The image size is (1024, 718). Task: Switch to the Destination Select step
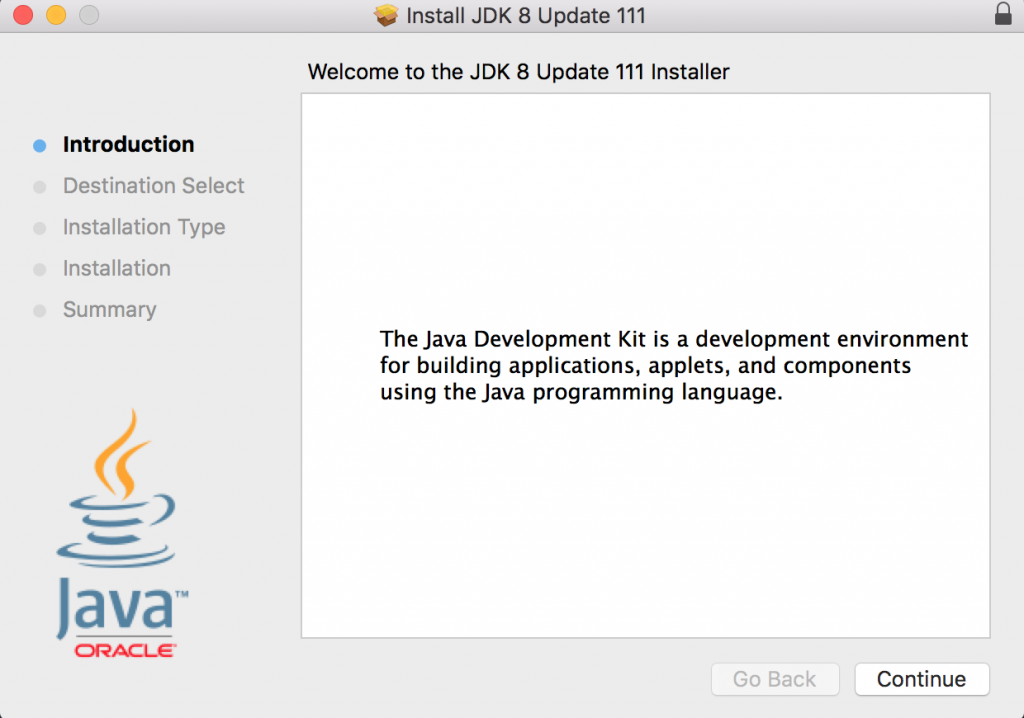point(153,186)
